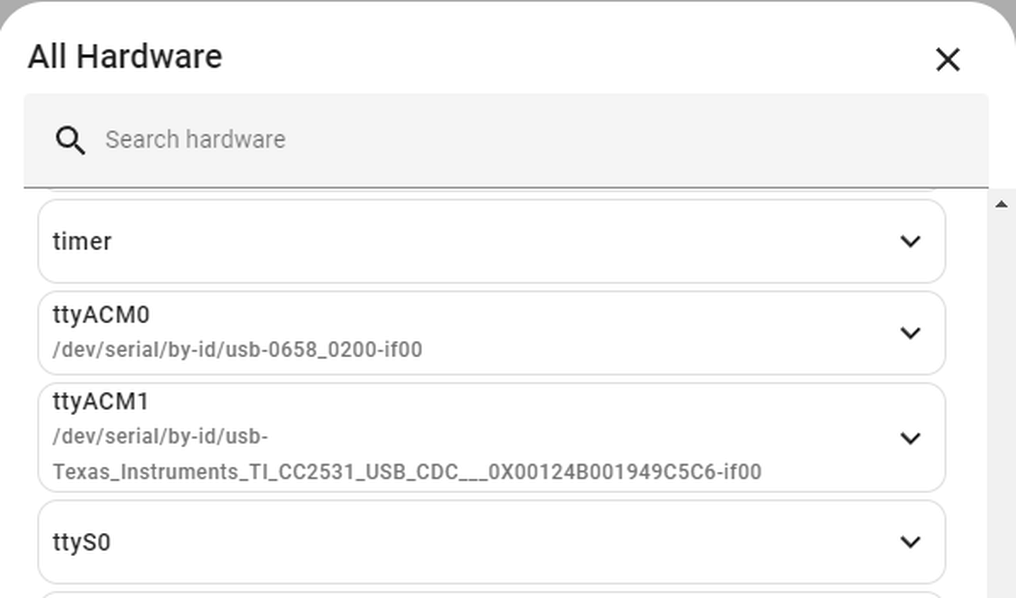
Task: Expand ttyACM0 details with its chevron
Action: 910,333
